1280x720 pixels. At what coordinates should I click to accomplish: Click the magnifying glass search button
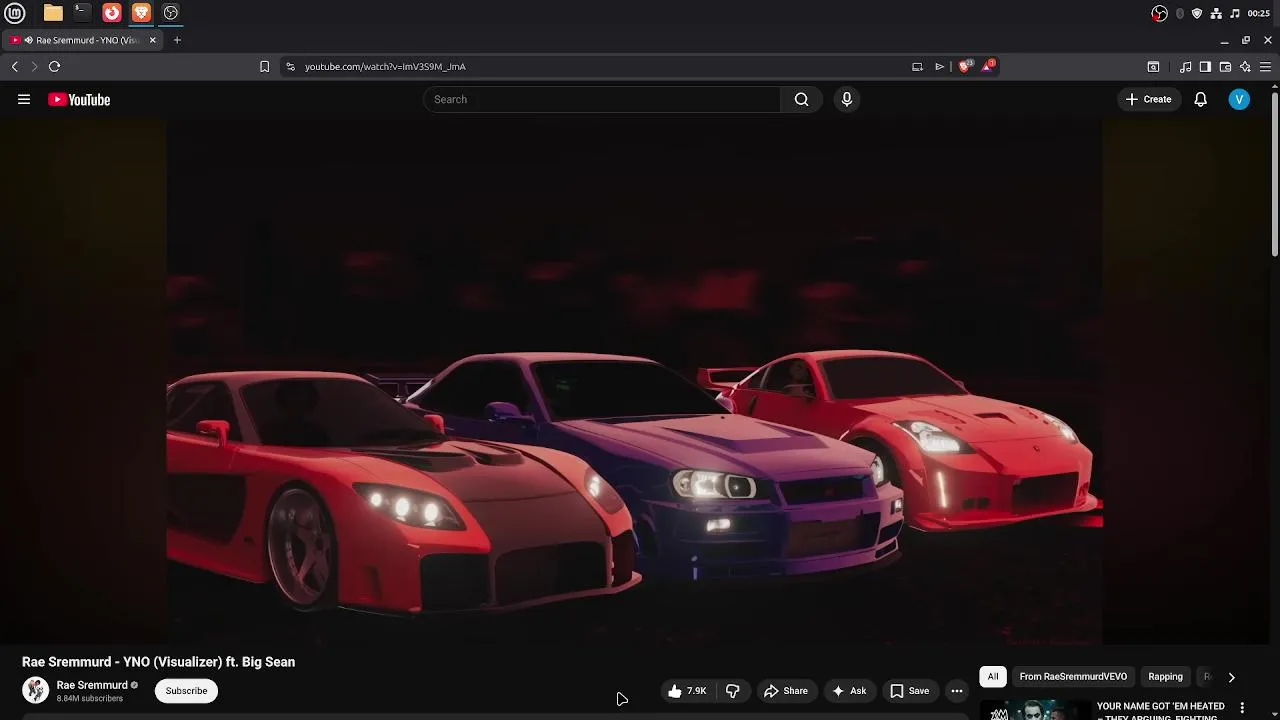pos(801,99)
